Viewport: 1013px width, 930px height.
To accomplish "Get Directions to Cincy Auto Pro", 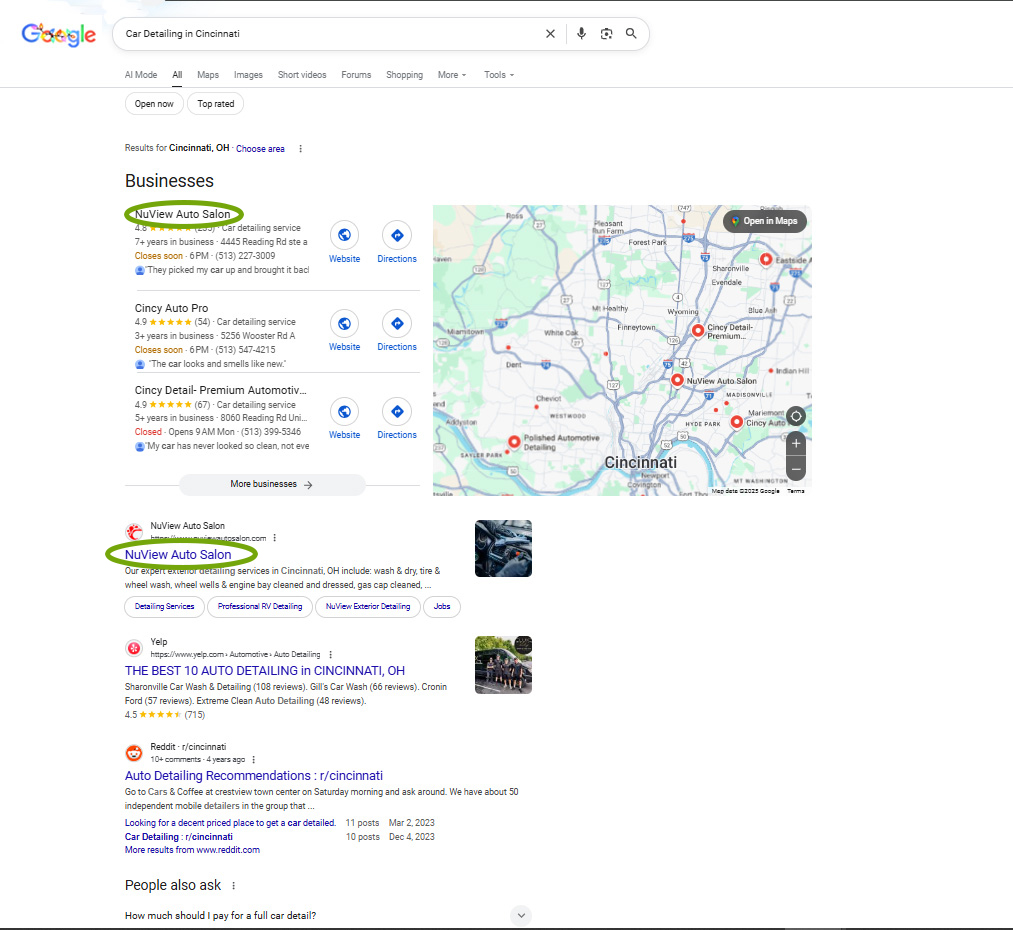I will pyautogui.click(x=397, y=324).
